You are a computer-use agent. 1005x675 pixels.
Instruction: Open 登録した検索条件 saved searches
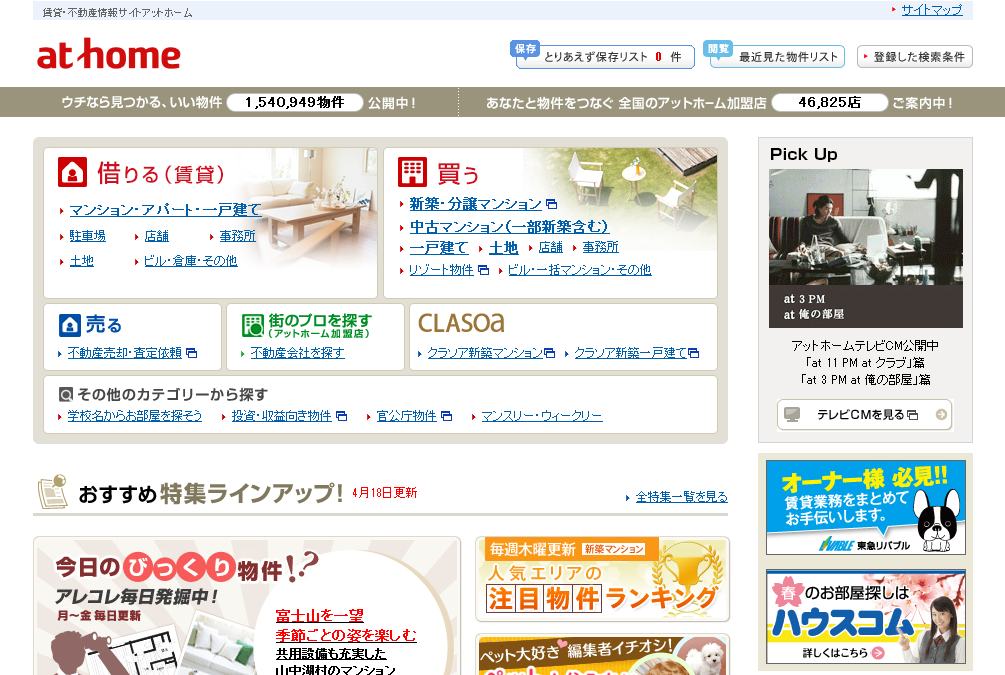(x=915, y=57)
